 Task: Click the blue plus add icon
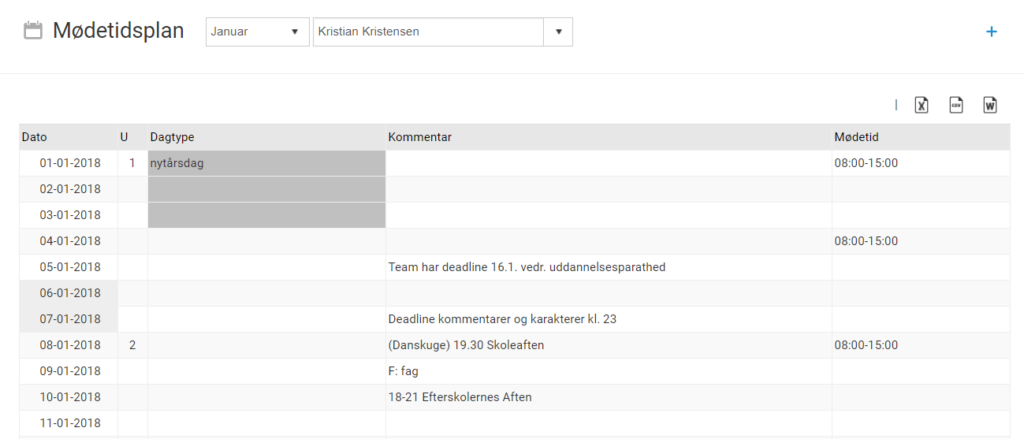coord(991,32)
